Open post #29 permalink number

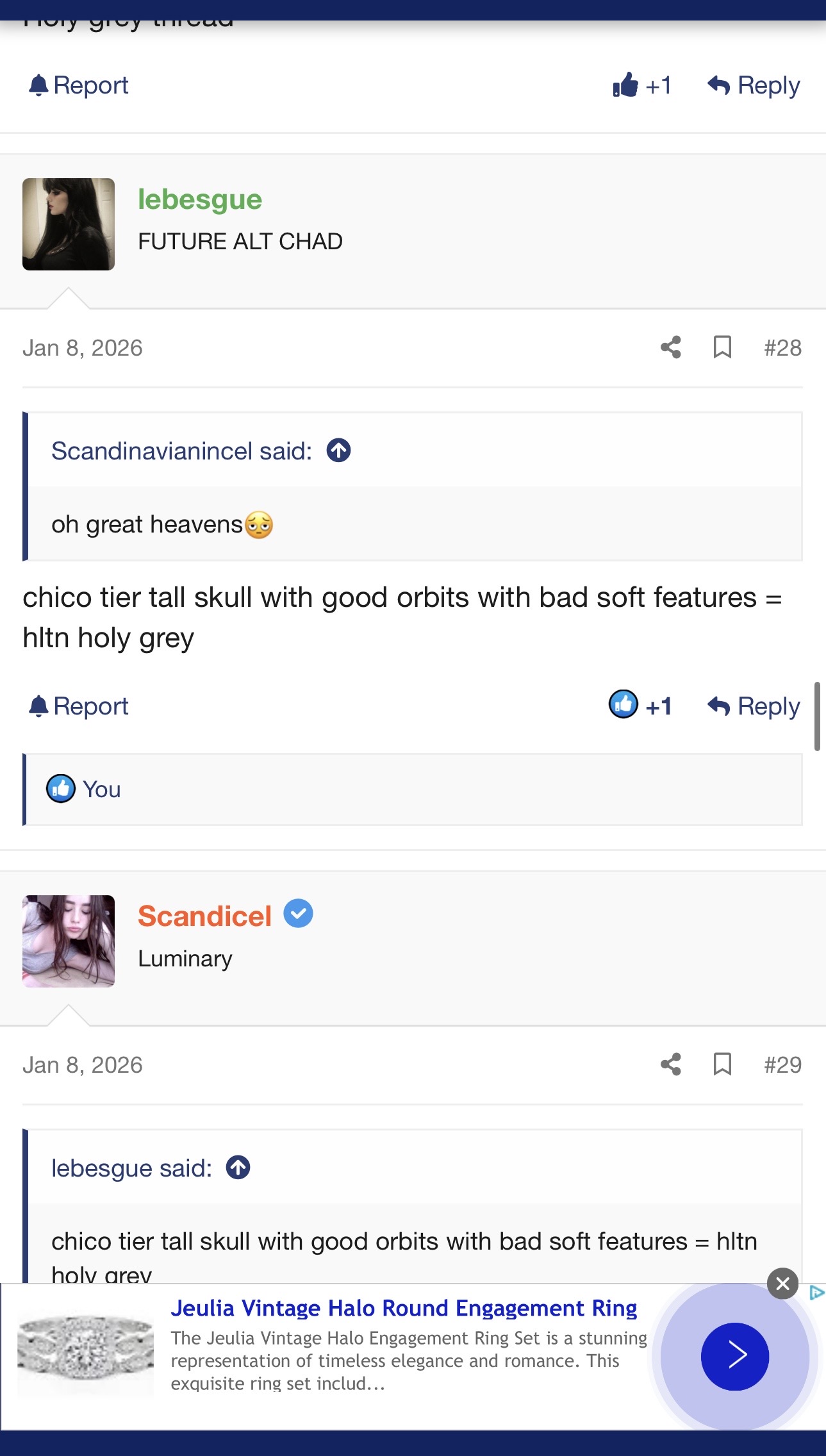782,1065
